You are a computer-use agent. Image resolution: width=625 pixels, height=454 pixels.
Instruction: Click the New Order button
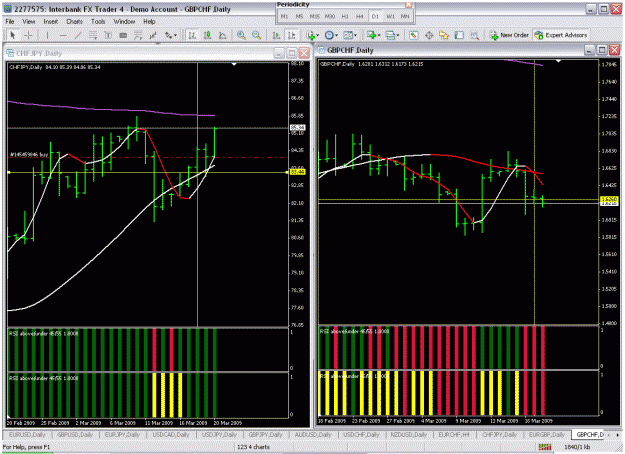pos(509,35)
